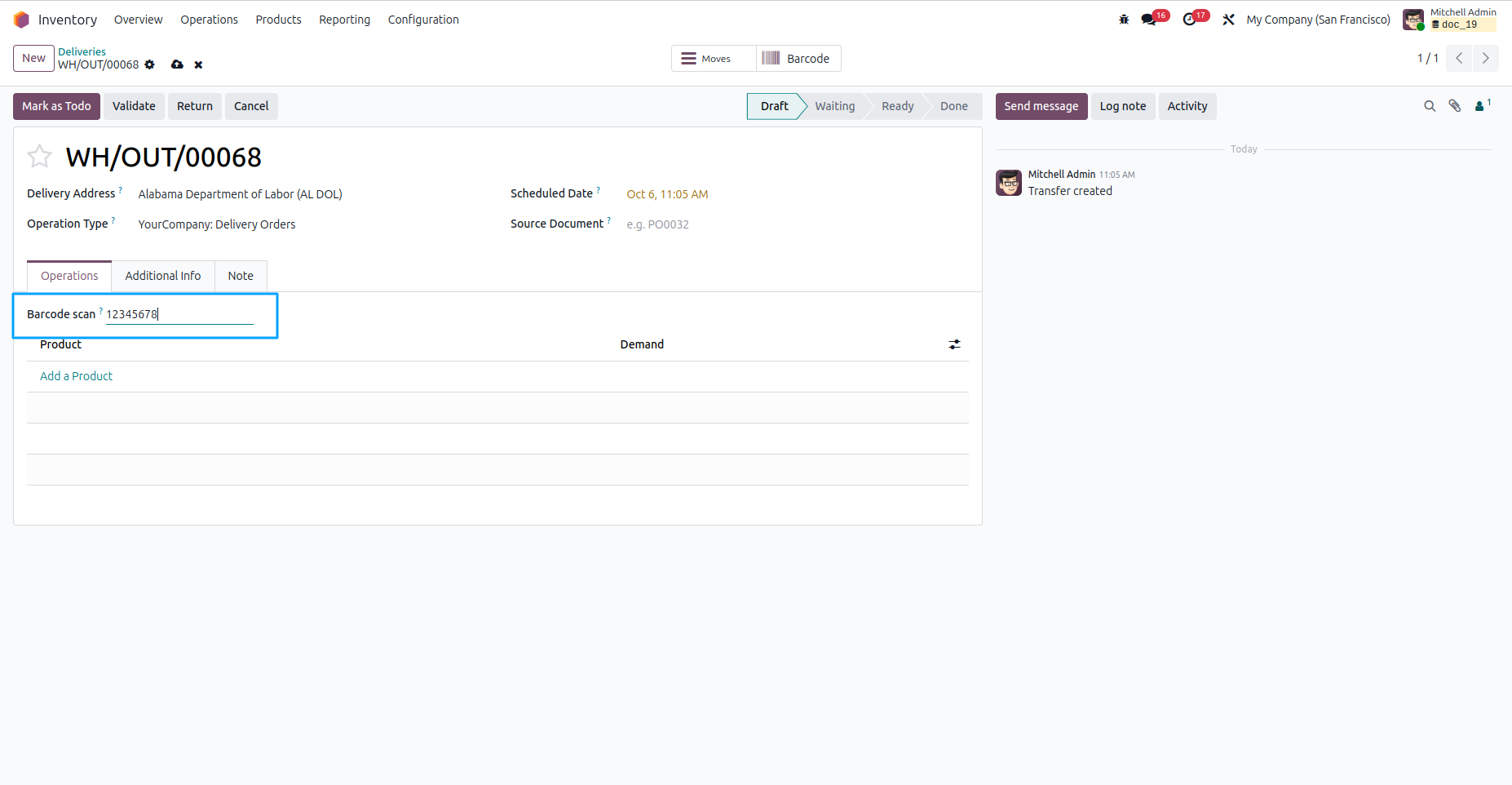1512x785 pixels.
Task: Click Log note button
Action: (1123, 106)
